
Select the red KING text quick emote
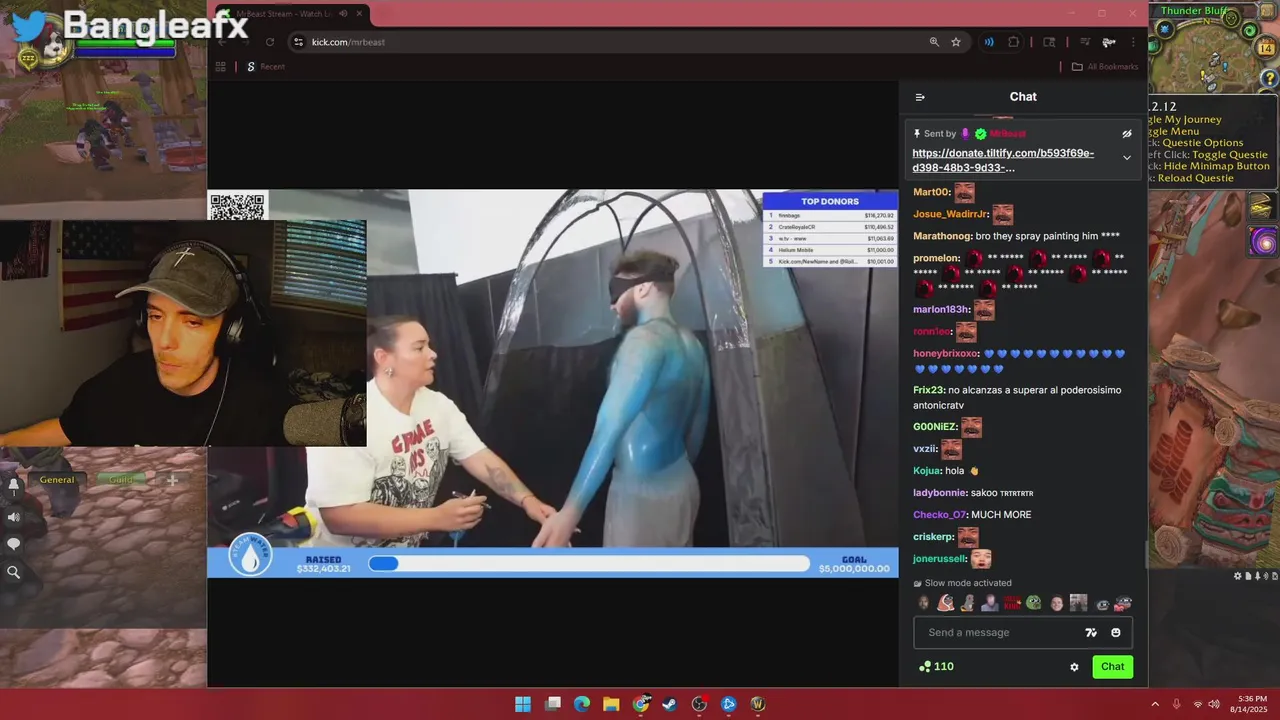pos(1011,603)
